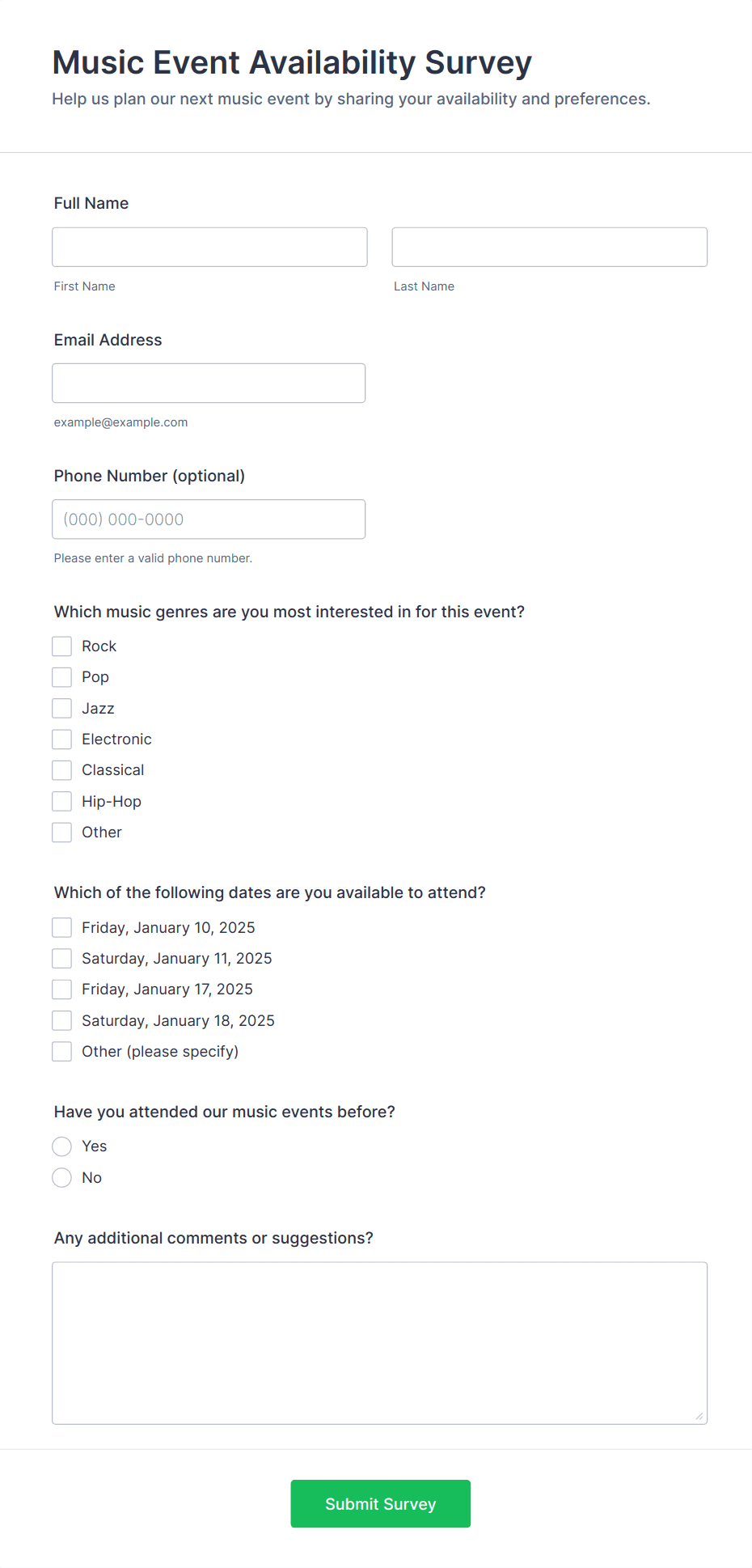Click the additional comments text area
752x1568 pixels.
379,1343
